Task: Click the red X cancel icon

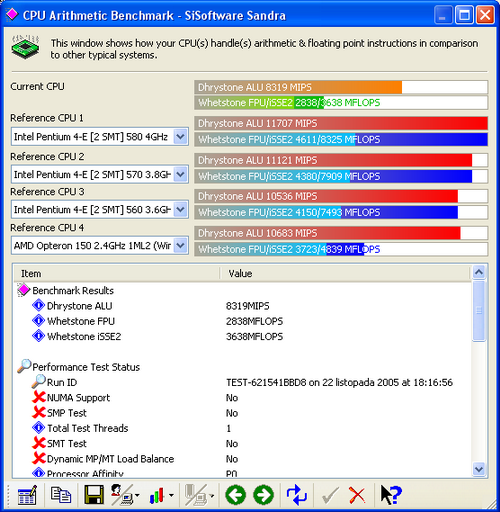Action: pyautogui.click(x=357, y=495)
